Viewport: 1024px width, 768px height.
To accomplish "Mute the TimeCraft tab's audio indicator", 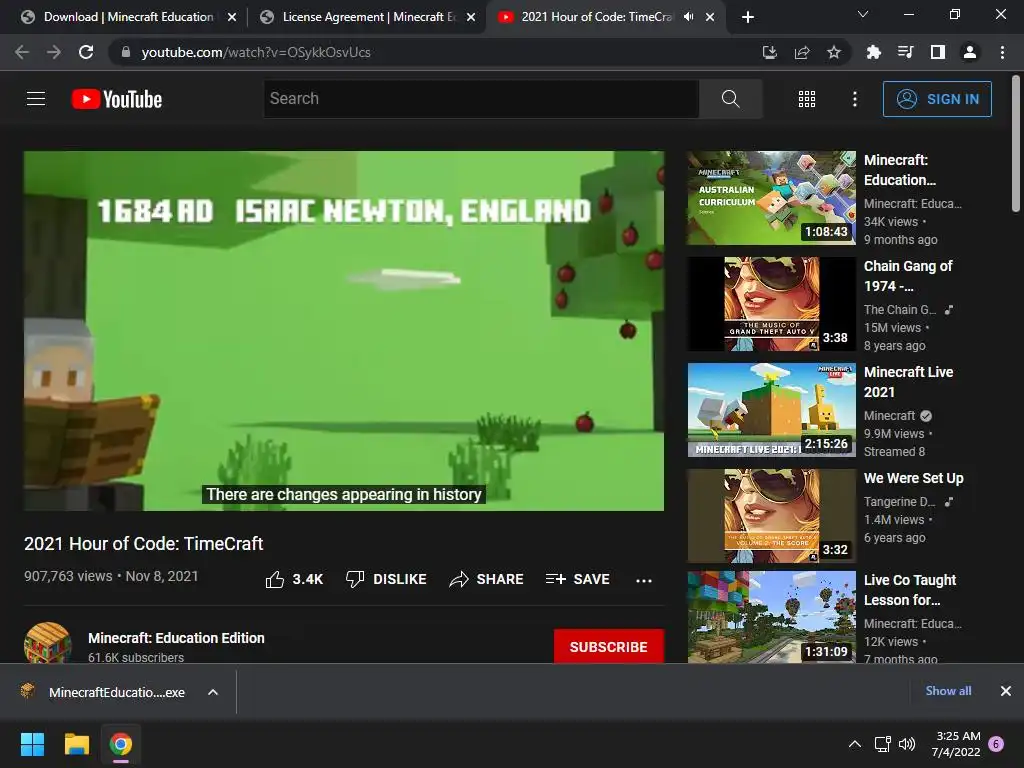I will point(688,17).
